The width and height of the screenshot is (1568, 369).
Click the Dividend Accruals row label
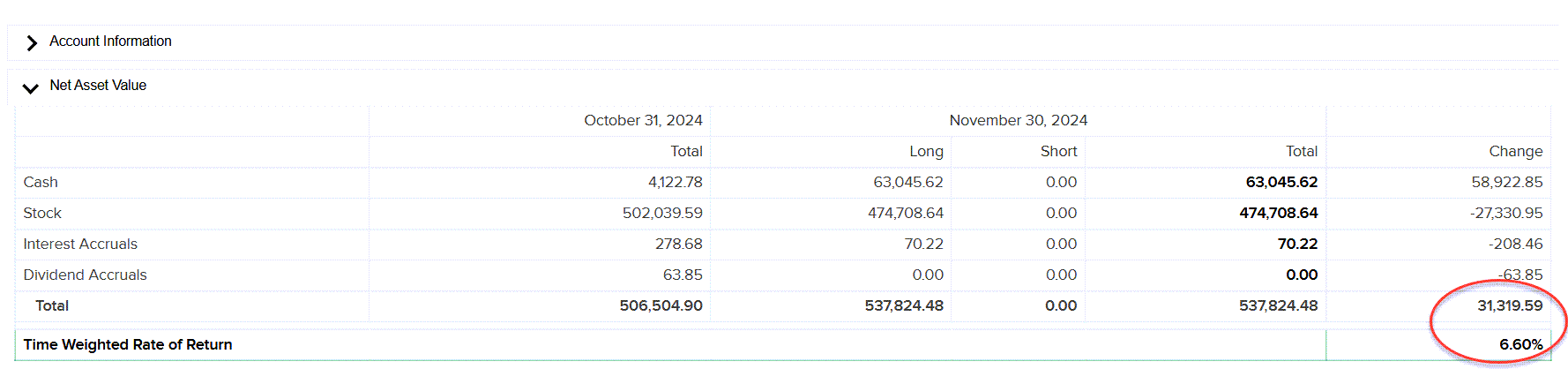pos(85,275)
